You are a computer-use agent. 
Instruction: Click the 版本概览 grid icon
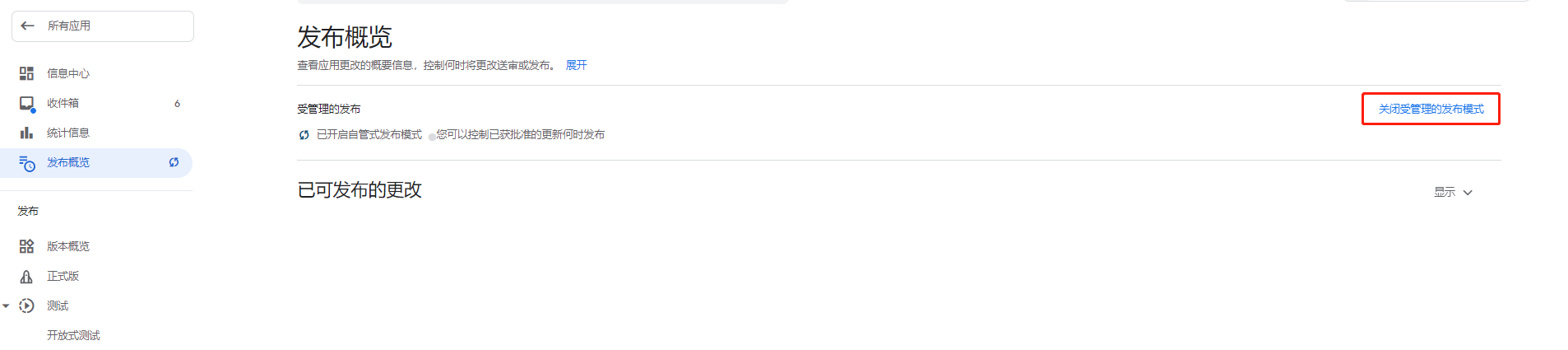click(x=26, y=246)
